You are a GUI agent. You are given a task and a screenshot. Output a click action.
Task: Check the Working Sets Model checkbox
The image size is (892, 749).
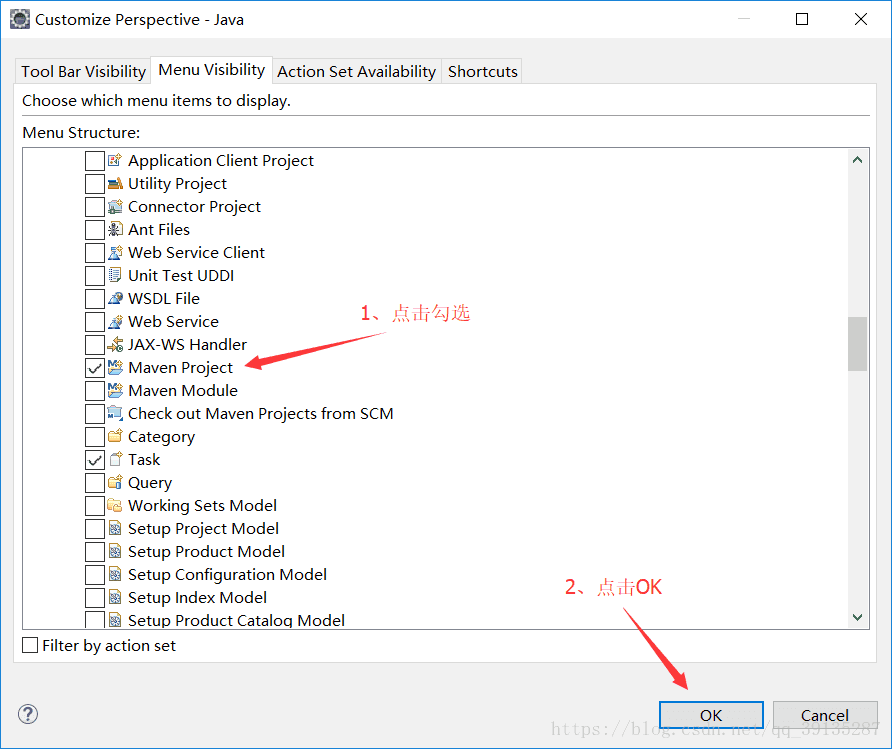95,506
